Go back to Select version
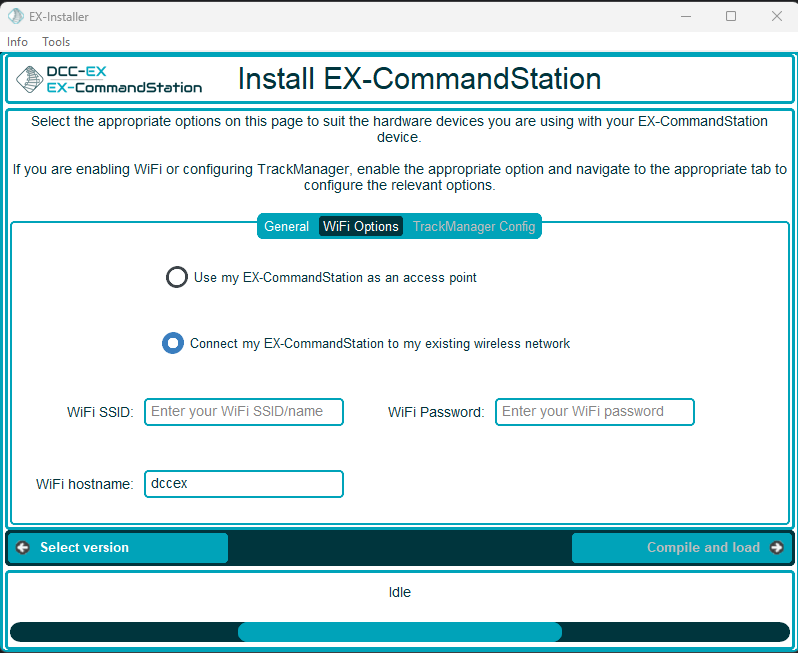This screenshot has height=653, width=798. pos(118,548)
